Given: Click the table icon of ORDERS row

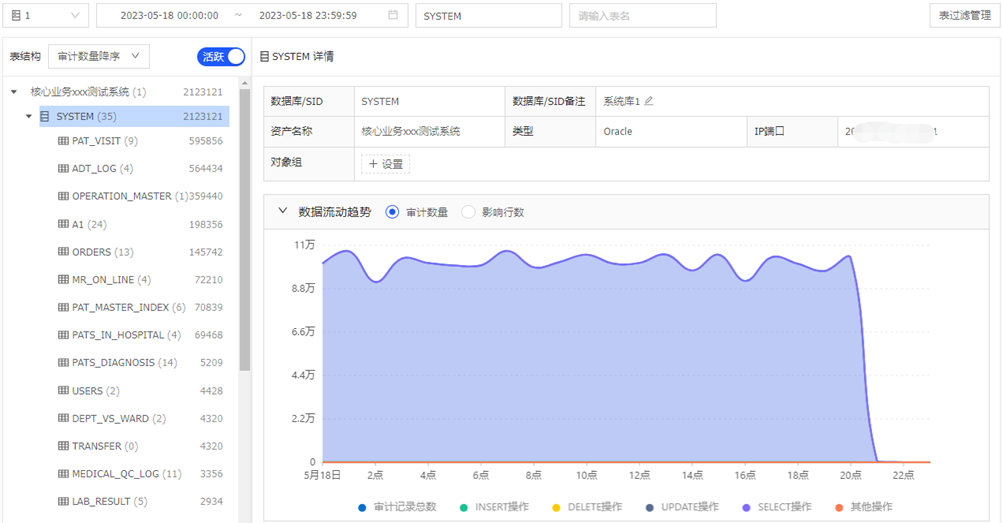Looking at the screenshot, I should tap(63, 251).
